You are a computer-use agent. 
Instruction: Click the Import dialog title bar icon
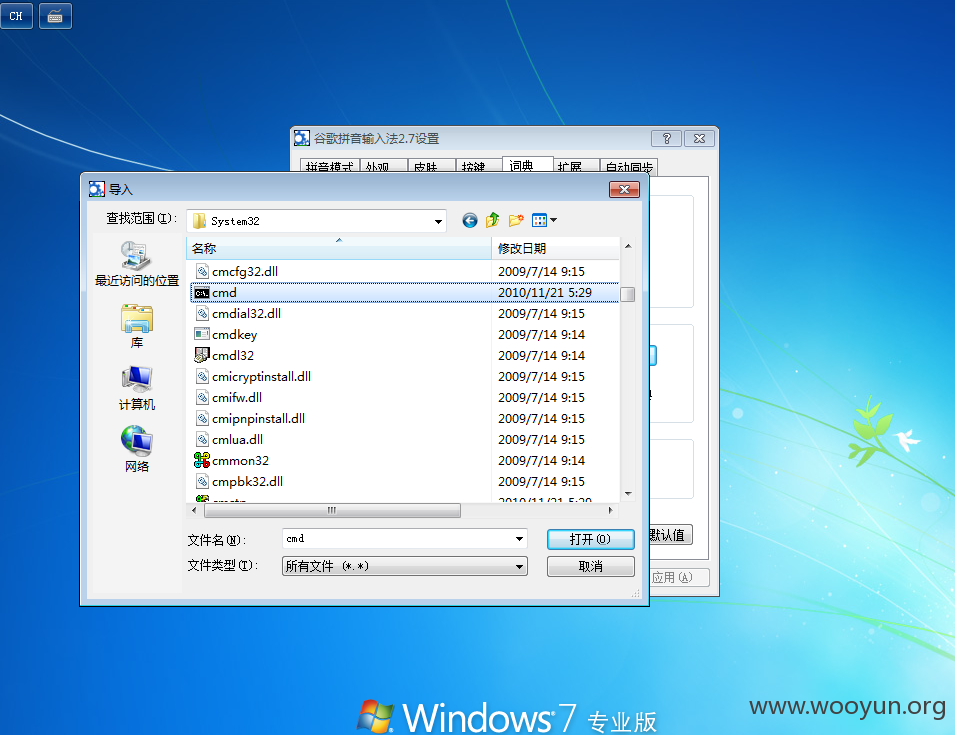pos(96,189)
